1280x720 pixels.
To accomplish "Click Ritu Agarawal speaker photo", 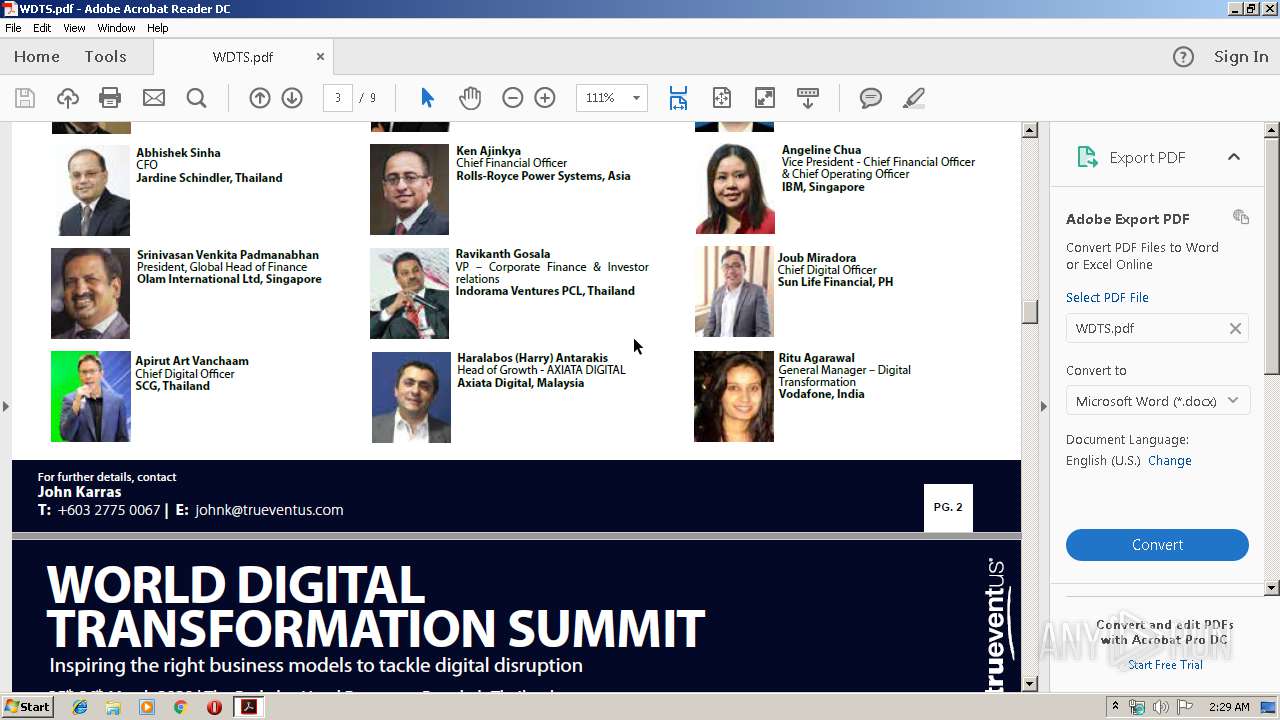I will tap(734, 397).
